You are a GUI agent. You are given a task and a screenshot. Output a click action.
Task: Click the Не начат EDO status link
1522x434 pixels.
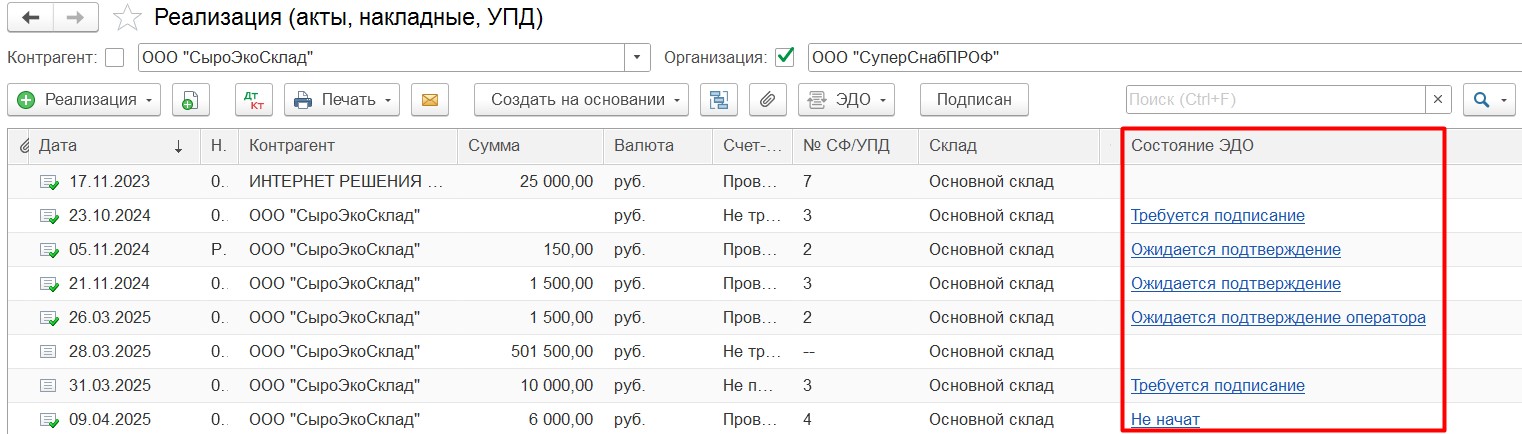(x=1165, y=420)
